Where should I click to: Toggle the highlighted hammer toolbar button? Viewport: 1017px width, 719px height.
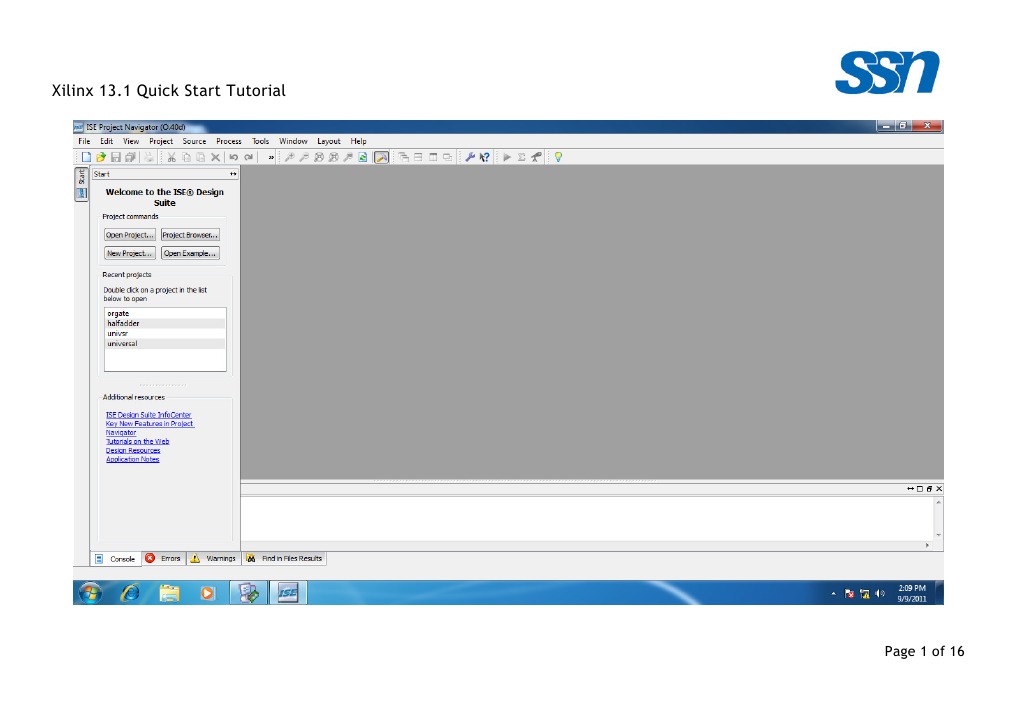coord(381,157)
